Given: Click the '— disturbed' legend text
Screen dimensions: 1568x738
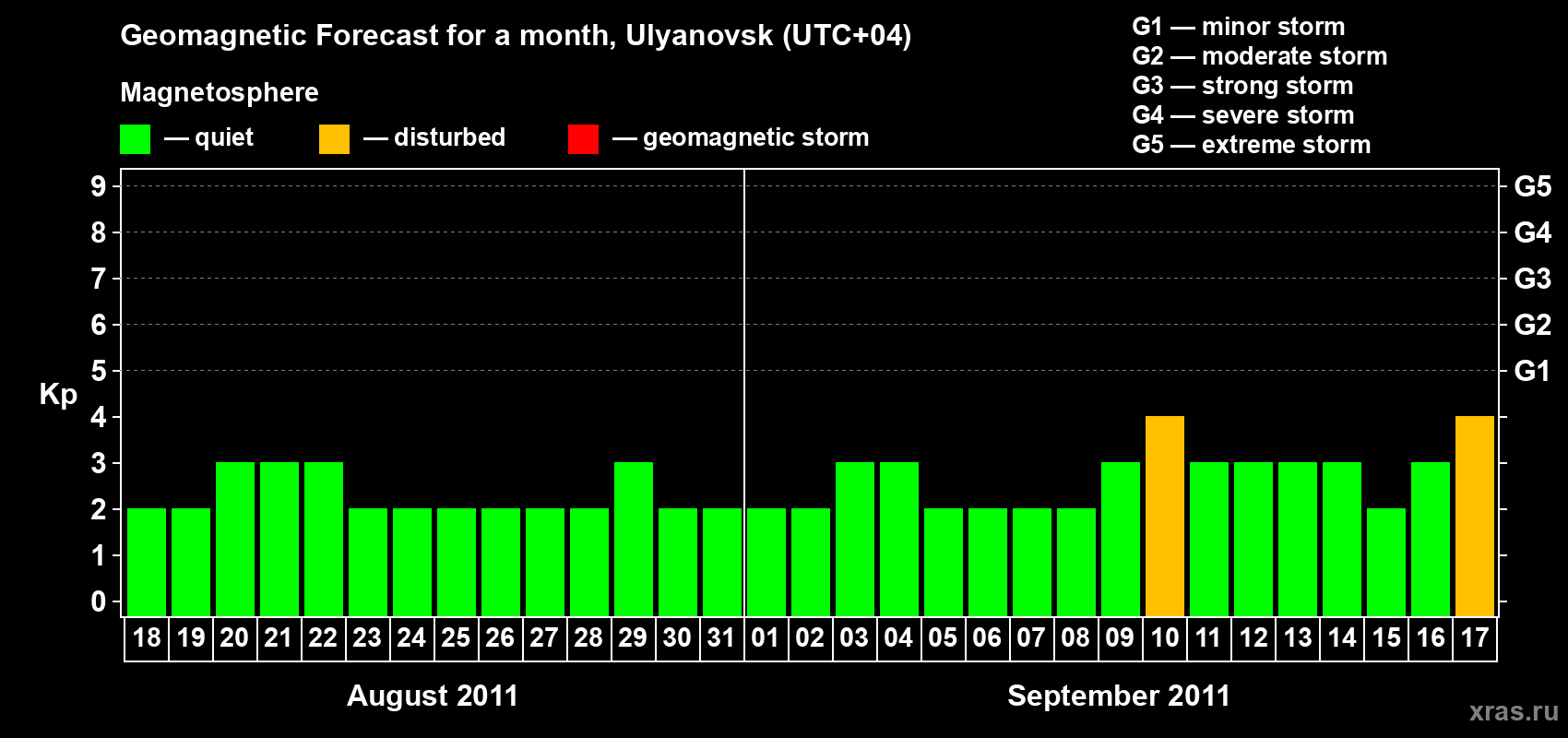Looking at the screenshot, I should (x=434, y=137).
